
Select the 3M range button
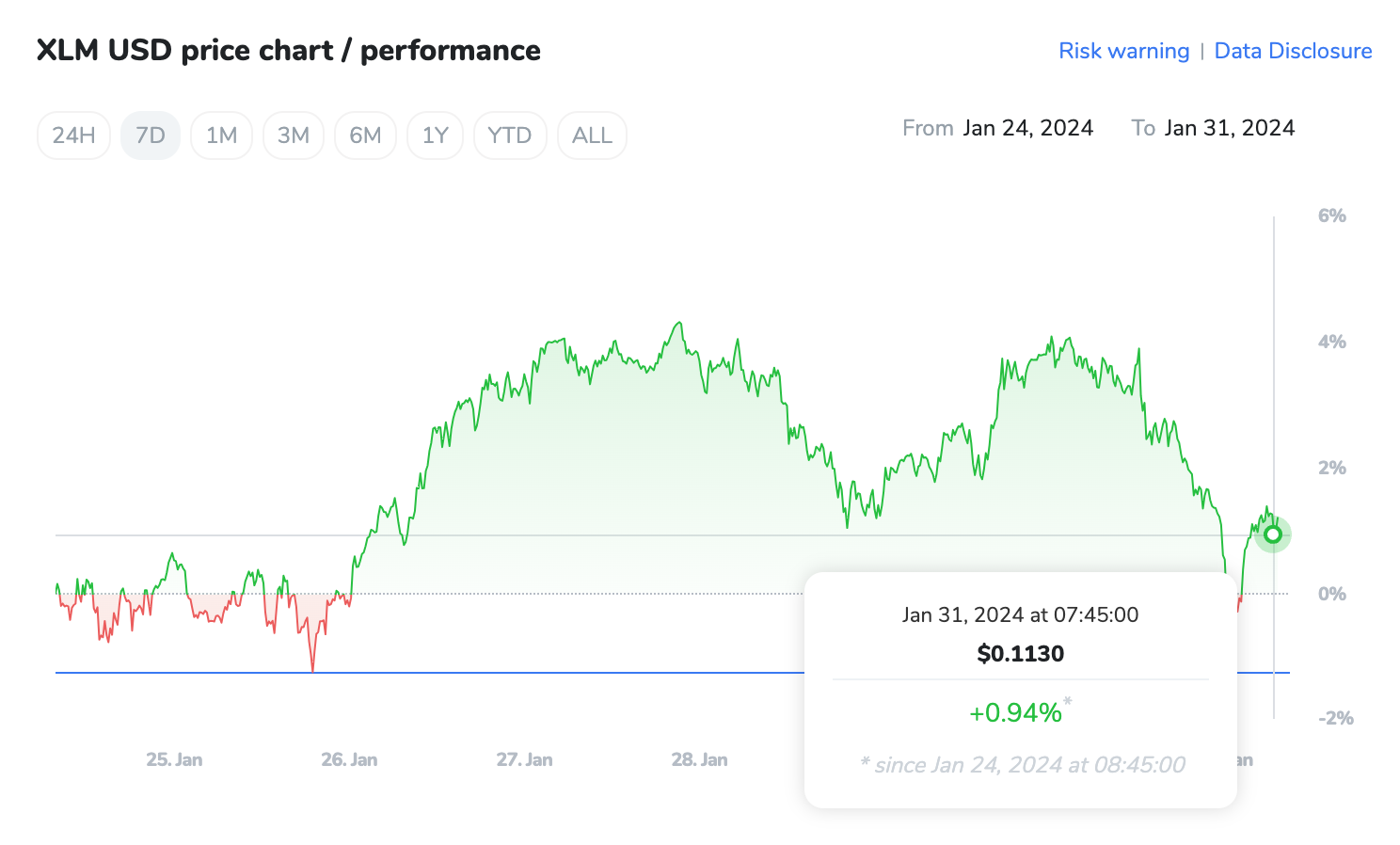point(294,136)
